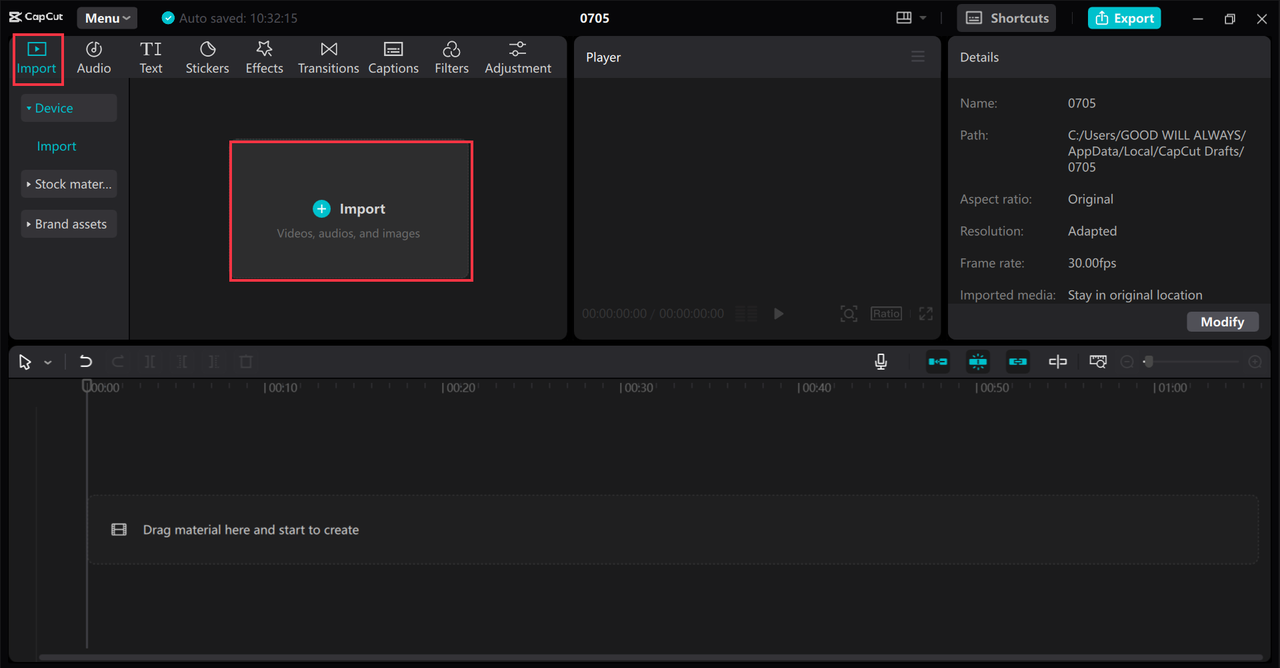Toggle clip linkage

coord(1018,362)
